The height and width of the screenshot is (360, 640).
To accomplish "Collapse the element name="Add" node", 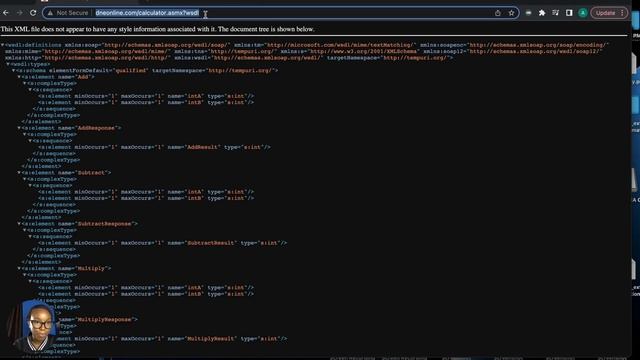I will pyautogui.click(x=19, y=77).
